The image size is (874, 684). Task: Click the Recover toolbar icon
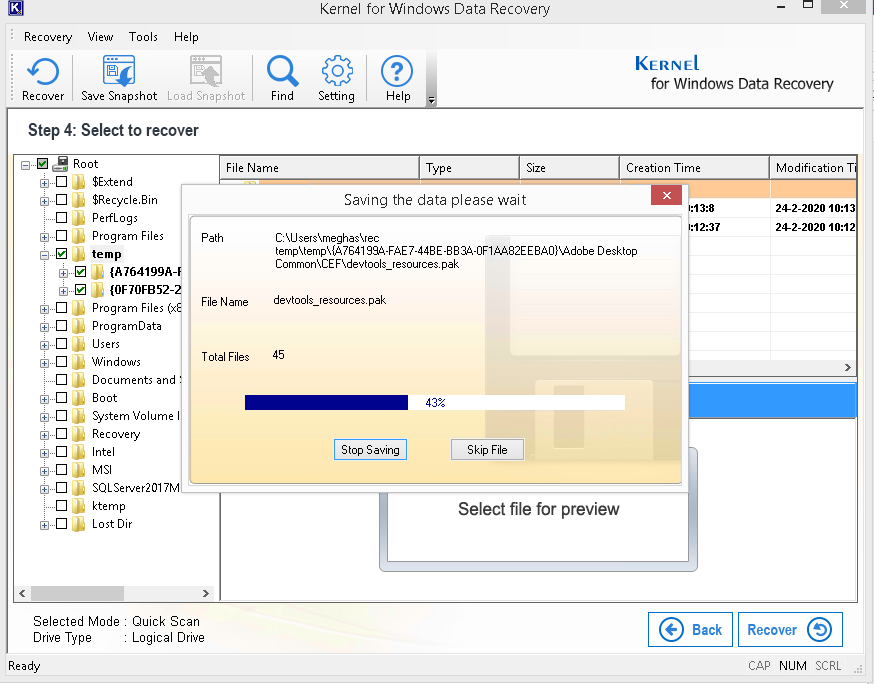43,72
